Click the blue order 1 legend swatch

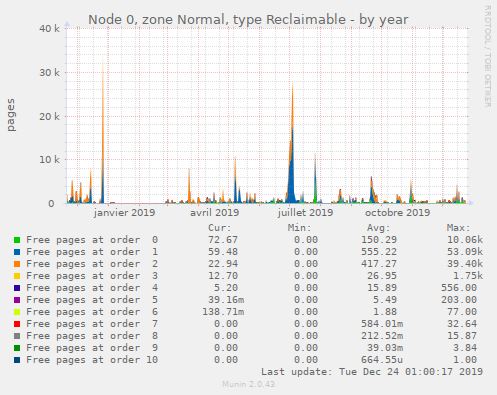[17, 252]
